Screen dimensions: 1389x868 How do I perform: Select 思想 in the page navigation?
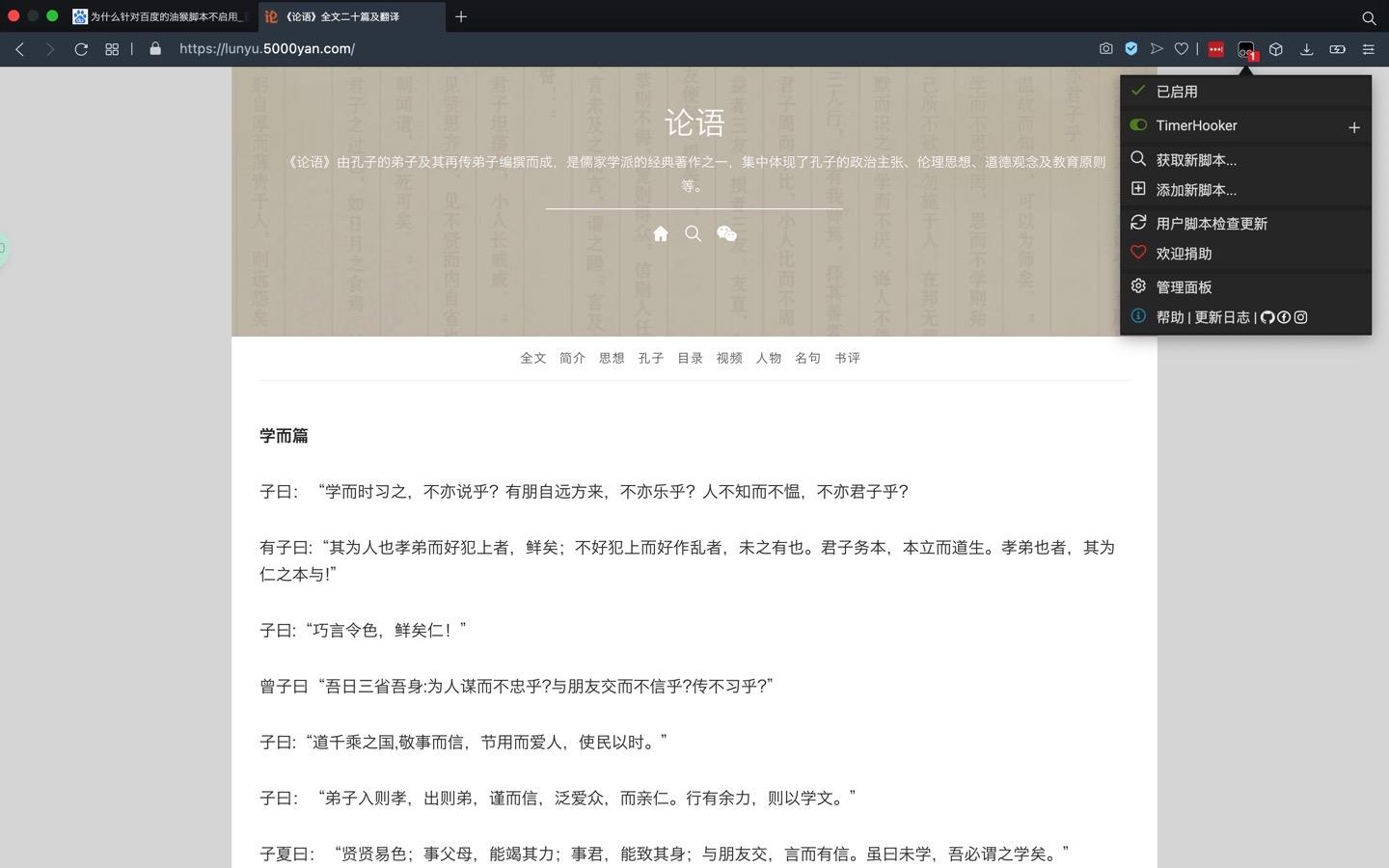[611, 358]
